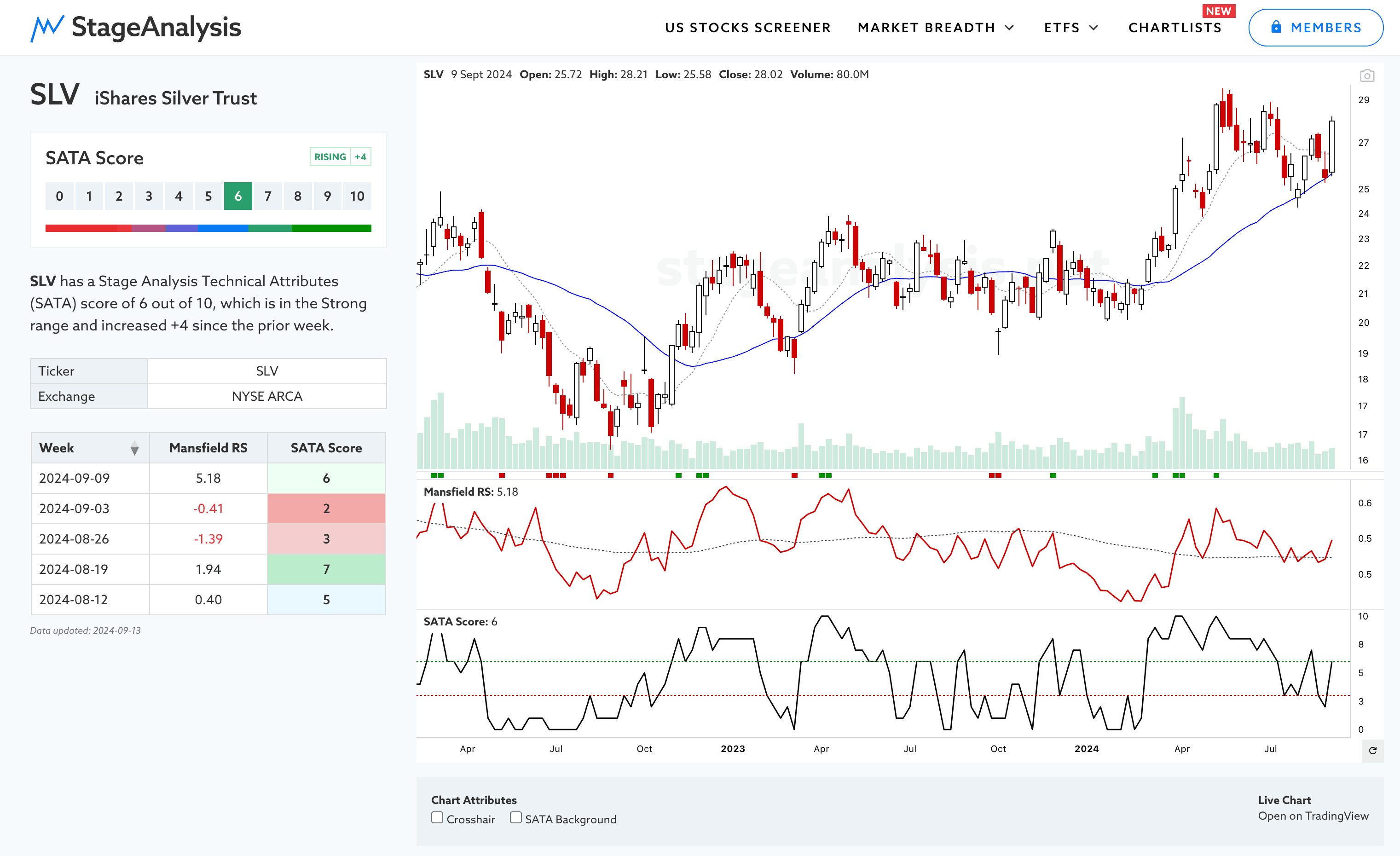This screenshot has width=1400, height=856.
Task: Click the Week column sort arrows
Action: (134, 448)
